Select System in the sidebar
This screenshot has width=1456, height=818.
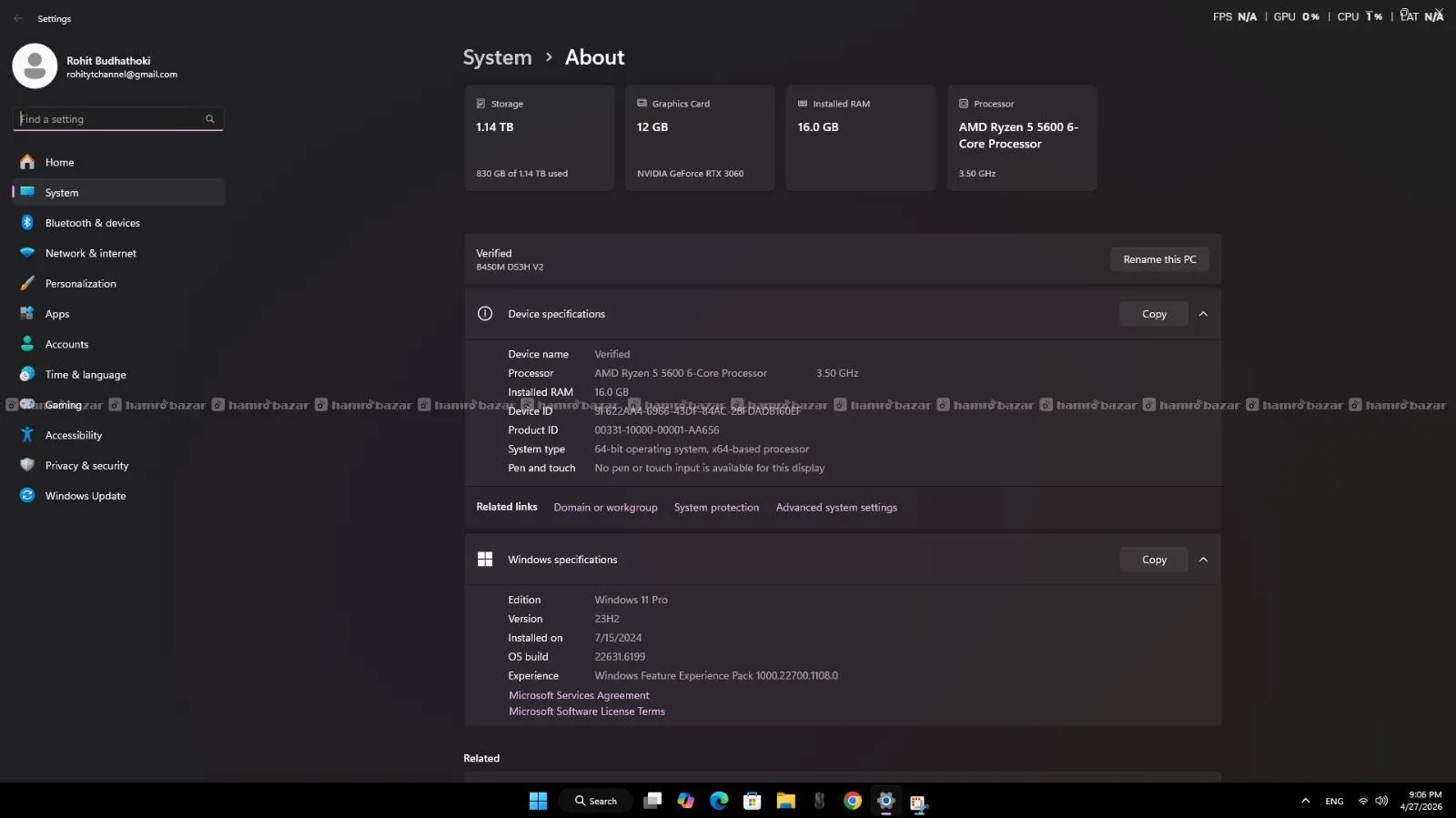coord(118,193)
